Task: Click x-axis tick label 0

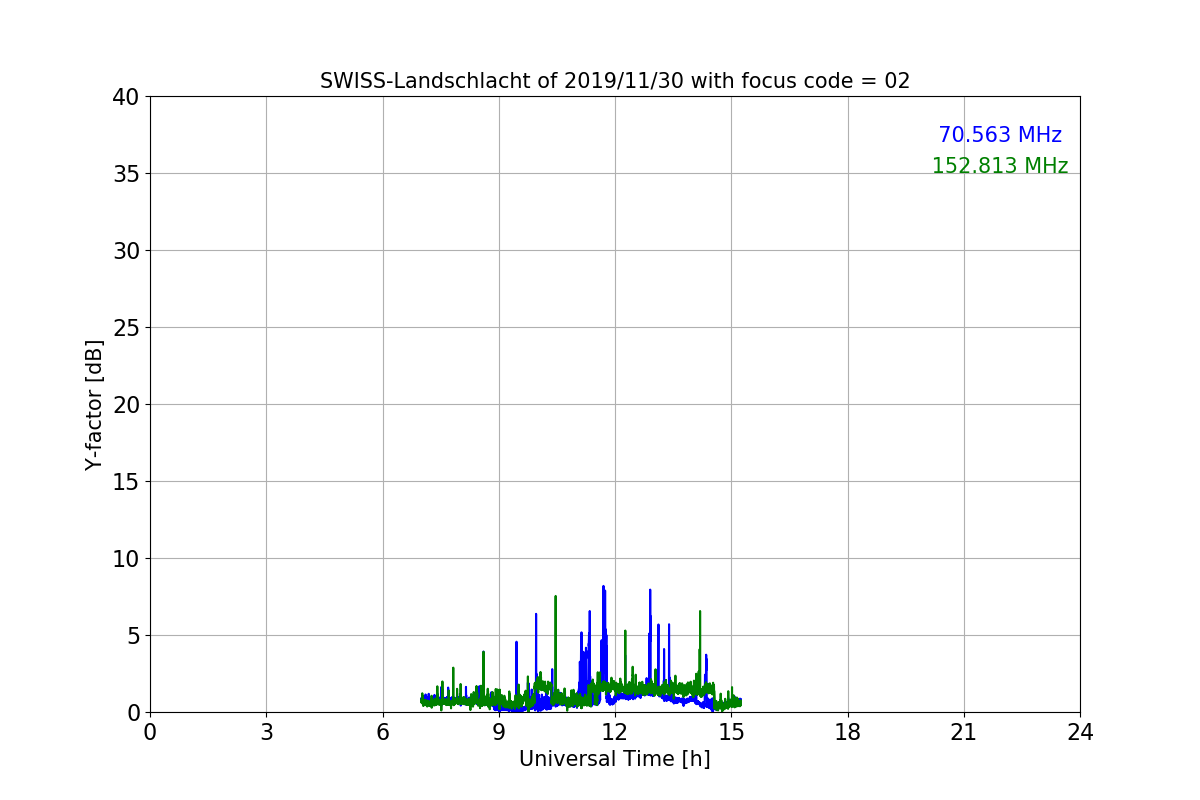Action: 150,732
